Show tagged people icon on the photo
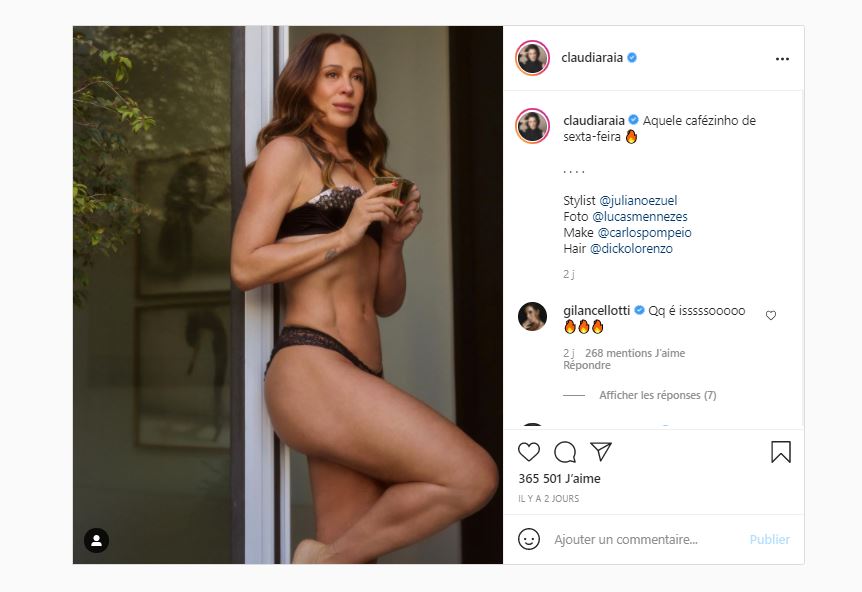 tap(96, 540)
